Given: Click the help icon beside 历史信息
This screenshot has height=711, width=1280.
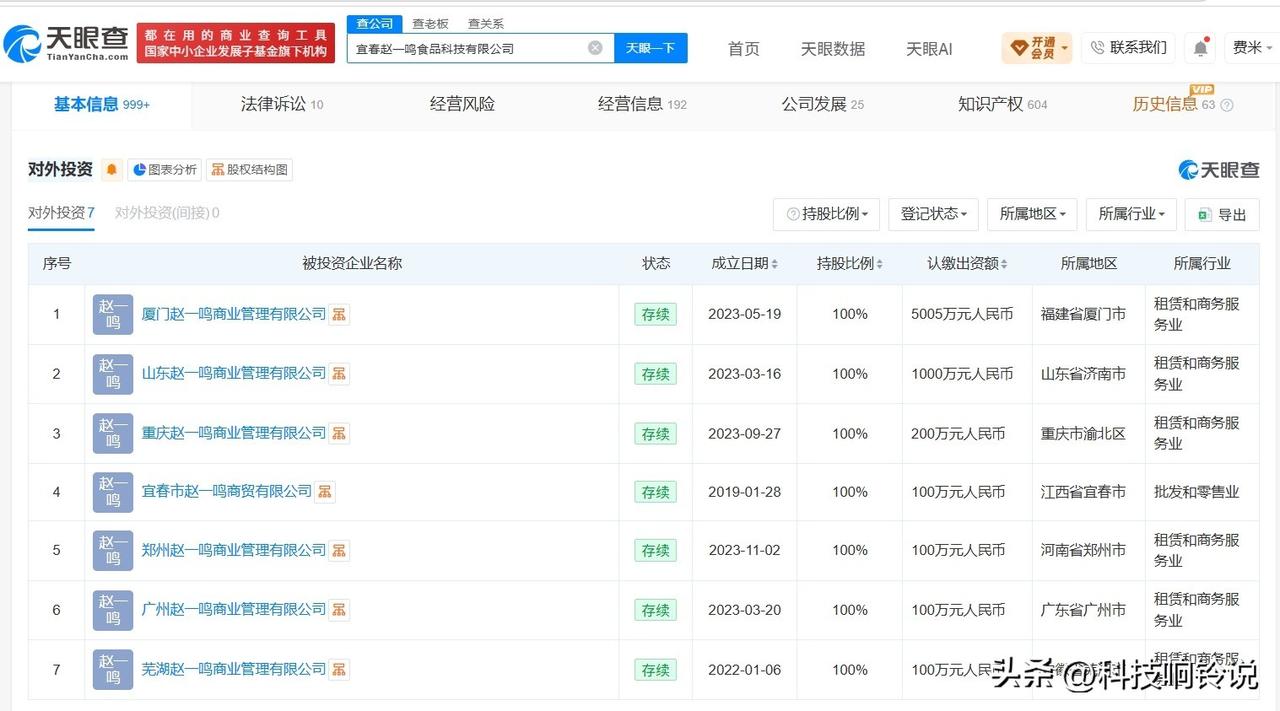Looking at the screenshot, I should [1227, 105].
